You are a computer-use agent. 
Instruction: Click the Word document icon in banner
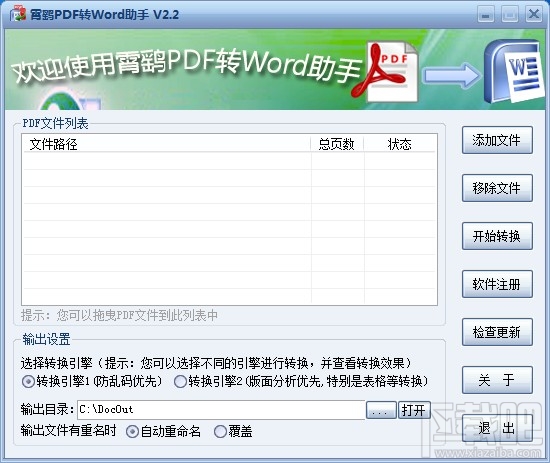click(513, 71)
